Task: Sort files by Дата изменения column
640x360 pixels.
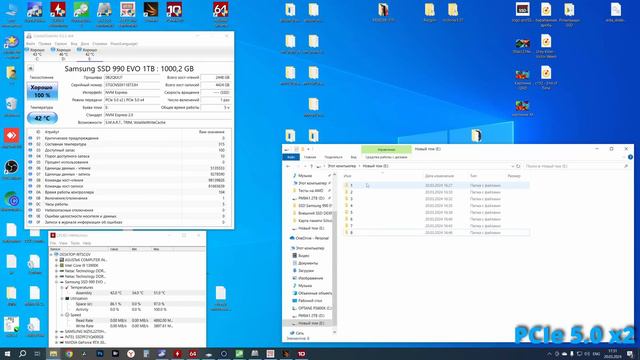Action: tap(439, 176)
